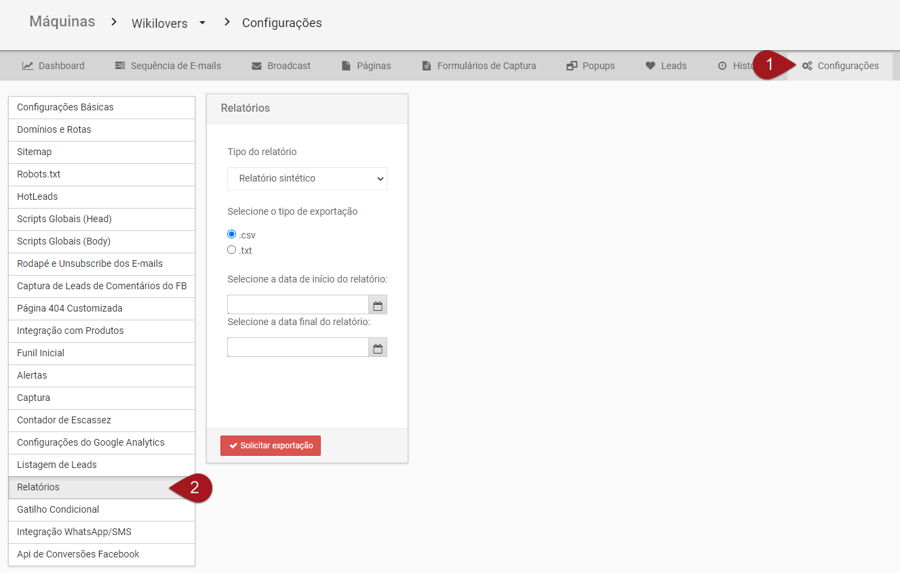Click the Dashboard chart icon

click(x=28, y=66)
